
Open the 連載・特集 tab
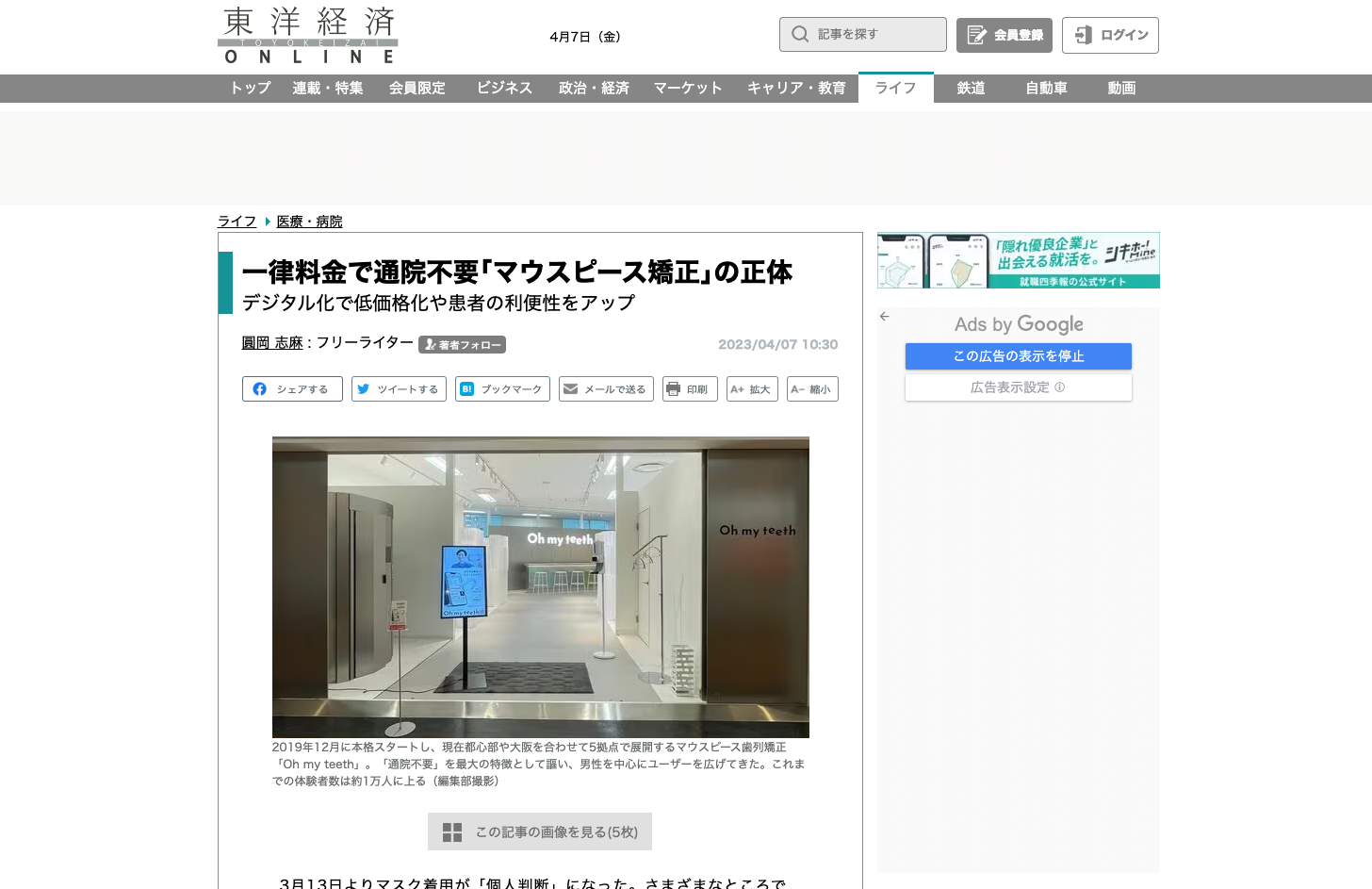pos(328,88)
